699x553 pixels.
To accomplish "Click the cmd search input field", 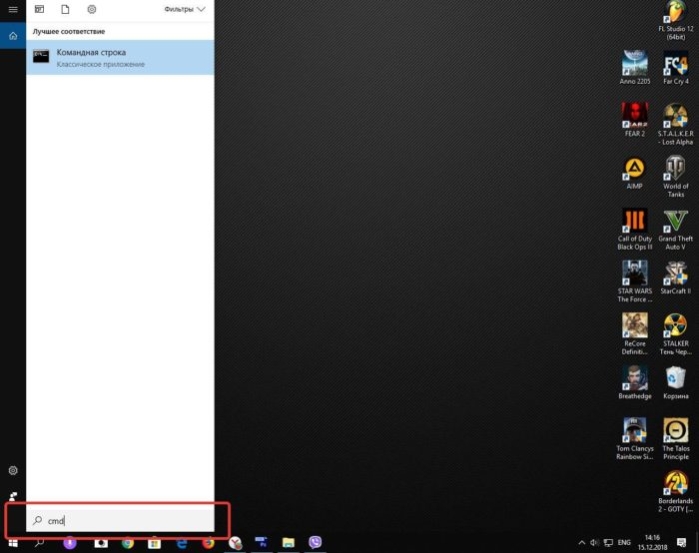I will [x=120, y=520].
